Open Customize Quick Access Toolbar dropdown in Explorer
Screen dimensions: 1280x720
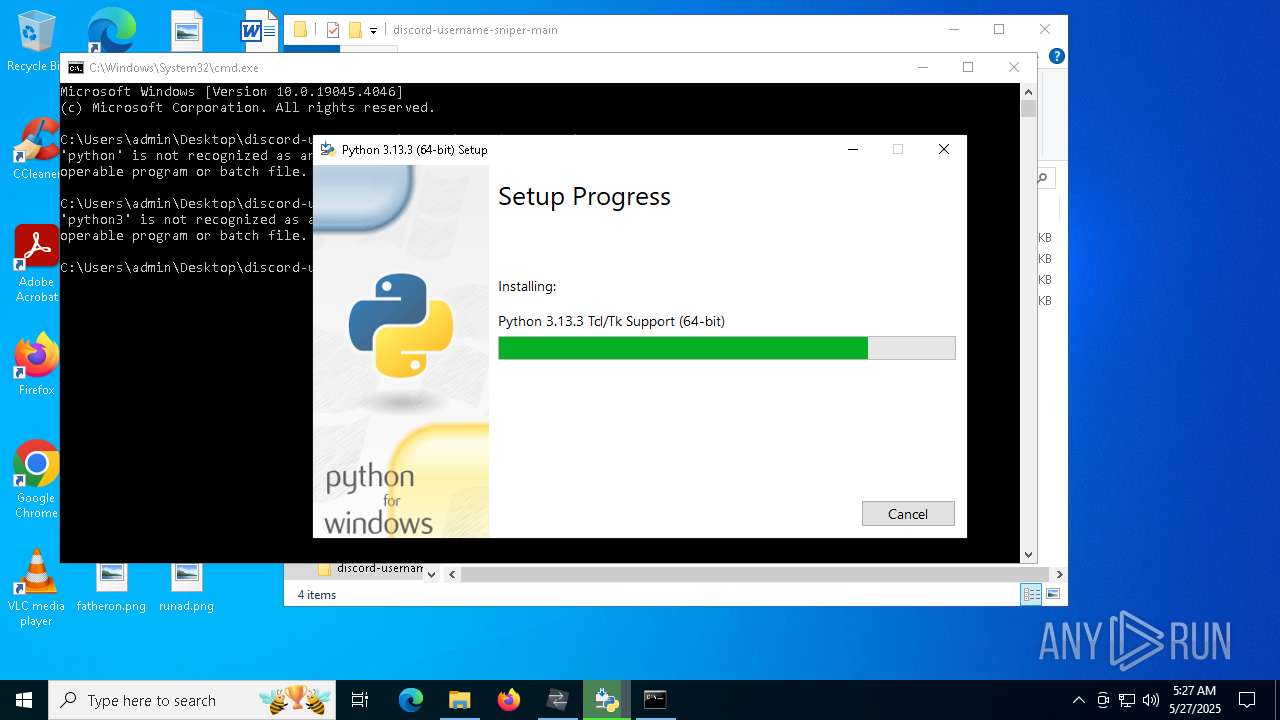coord(373,31)
